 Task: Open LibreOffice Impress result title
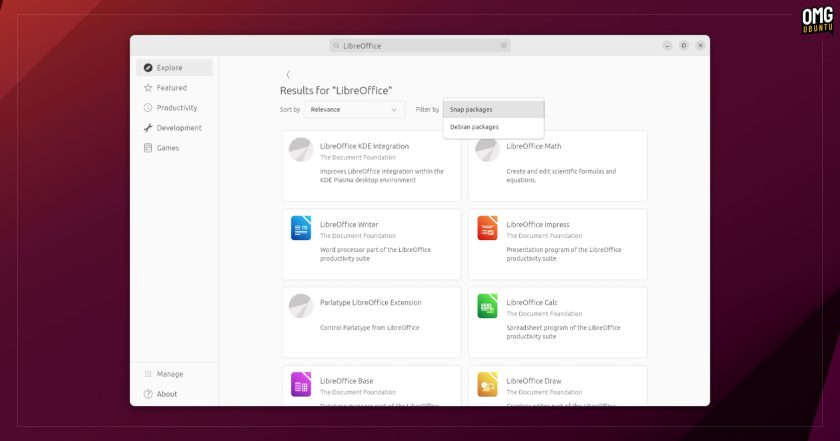[x=538, y=225]
